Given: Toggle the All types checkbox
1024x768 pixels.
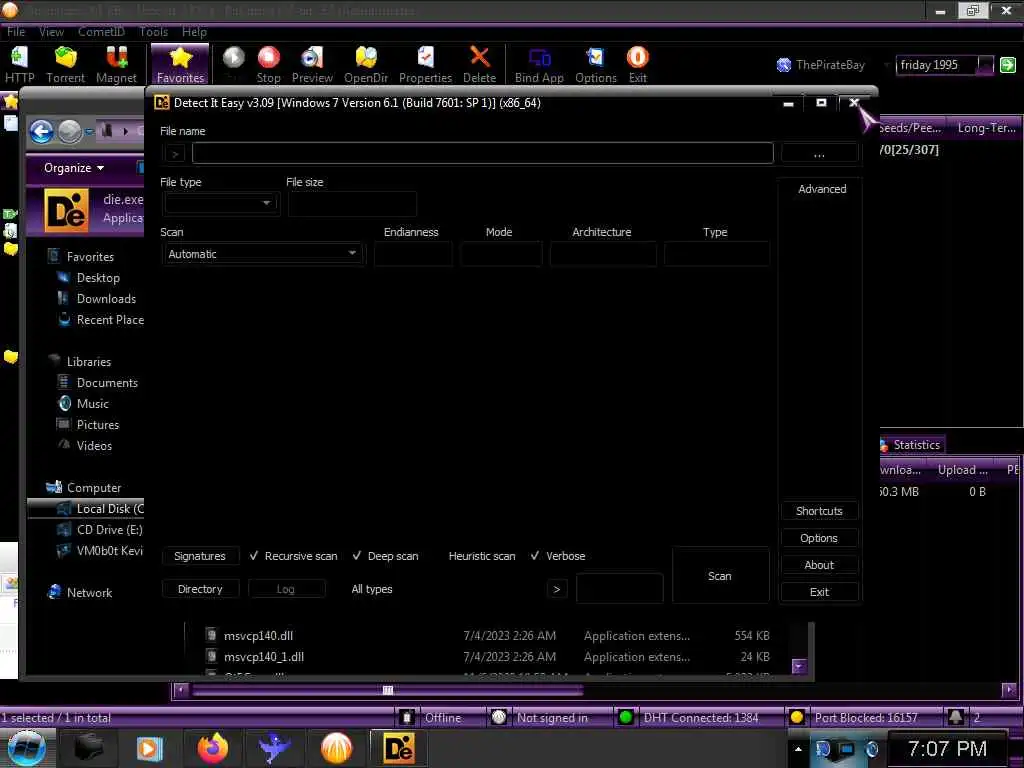Looking at the screenshot, I should [x=341, y=589].
